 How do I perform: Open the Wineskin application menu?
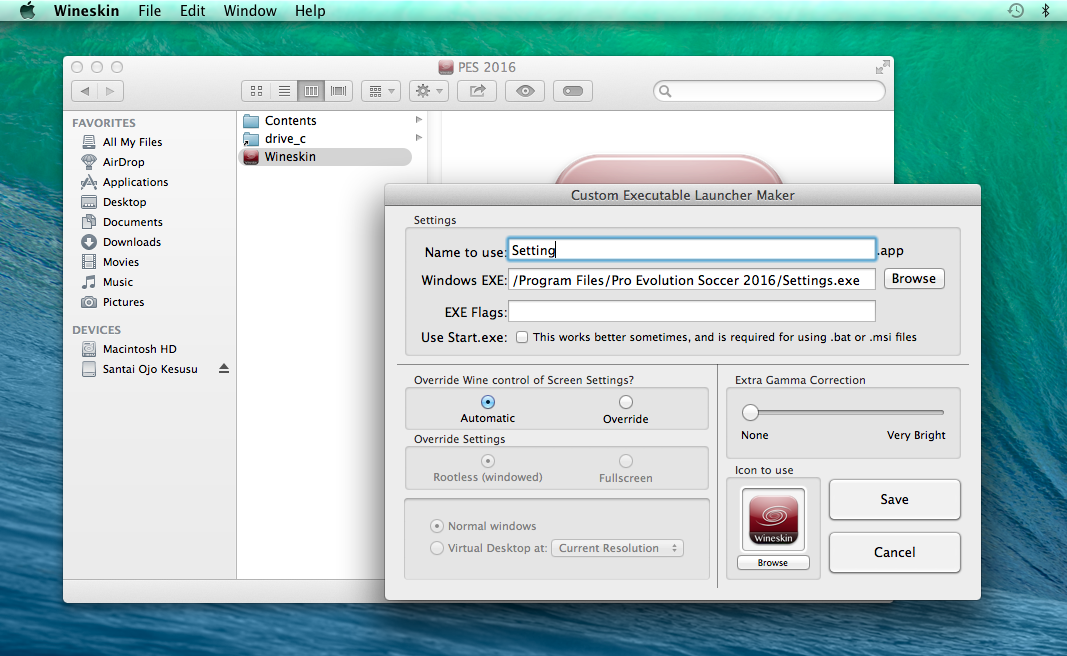click(86, 11)
